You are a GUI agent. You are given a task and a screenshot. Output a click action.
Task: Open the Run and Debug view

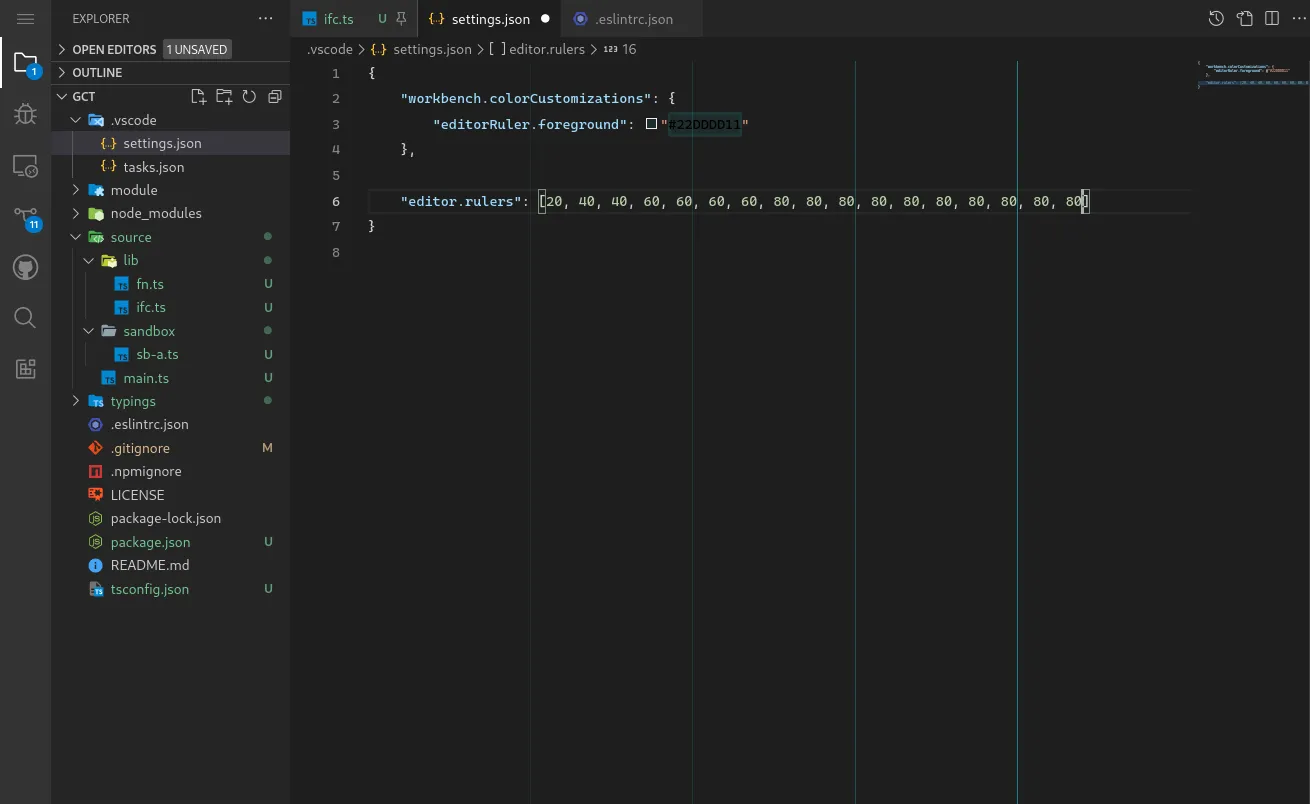tap(25, 114)
